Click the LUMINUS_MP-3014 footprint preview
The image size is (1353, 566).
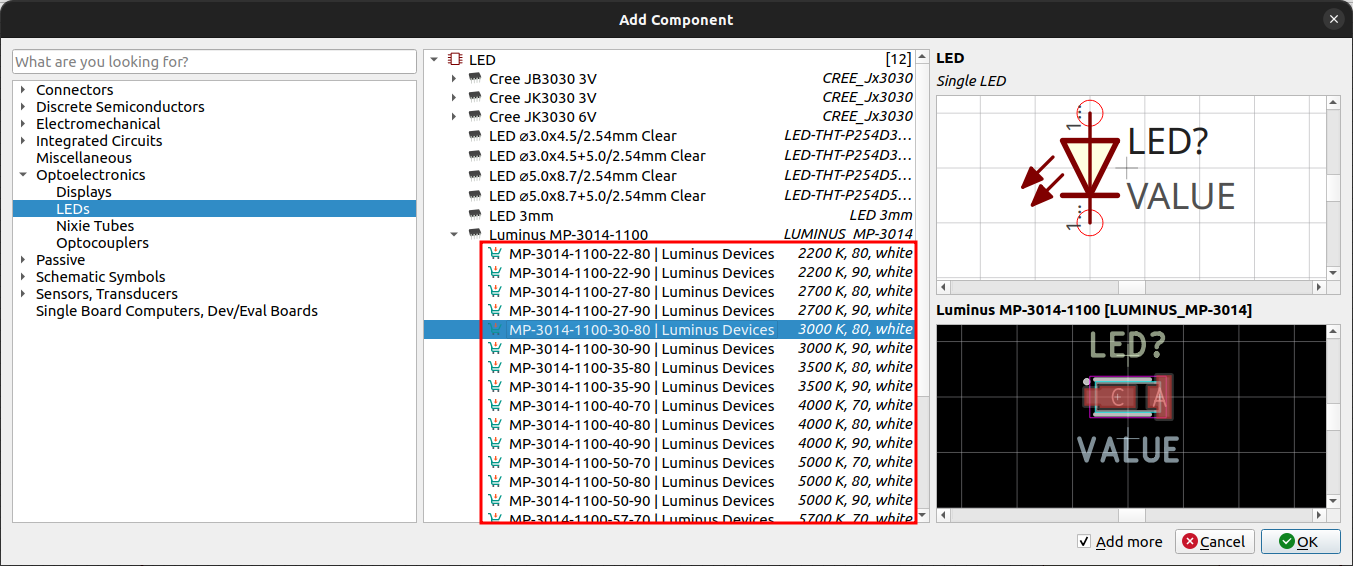click(1130, 397)
